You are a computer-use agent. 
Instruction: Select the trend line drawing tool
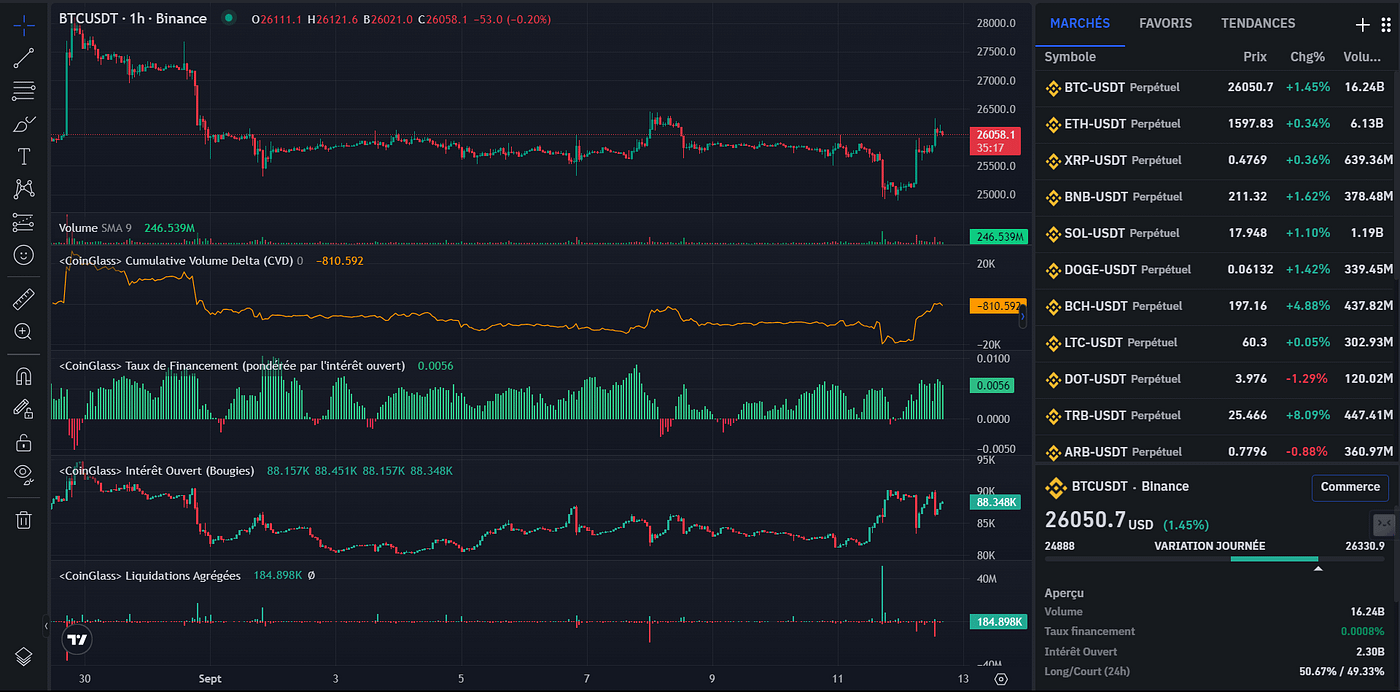24,57
